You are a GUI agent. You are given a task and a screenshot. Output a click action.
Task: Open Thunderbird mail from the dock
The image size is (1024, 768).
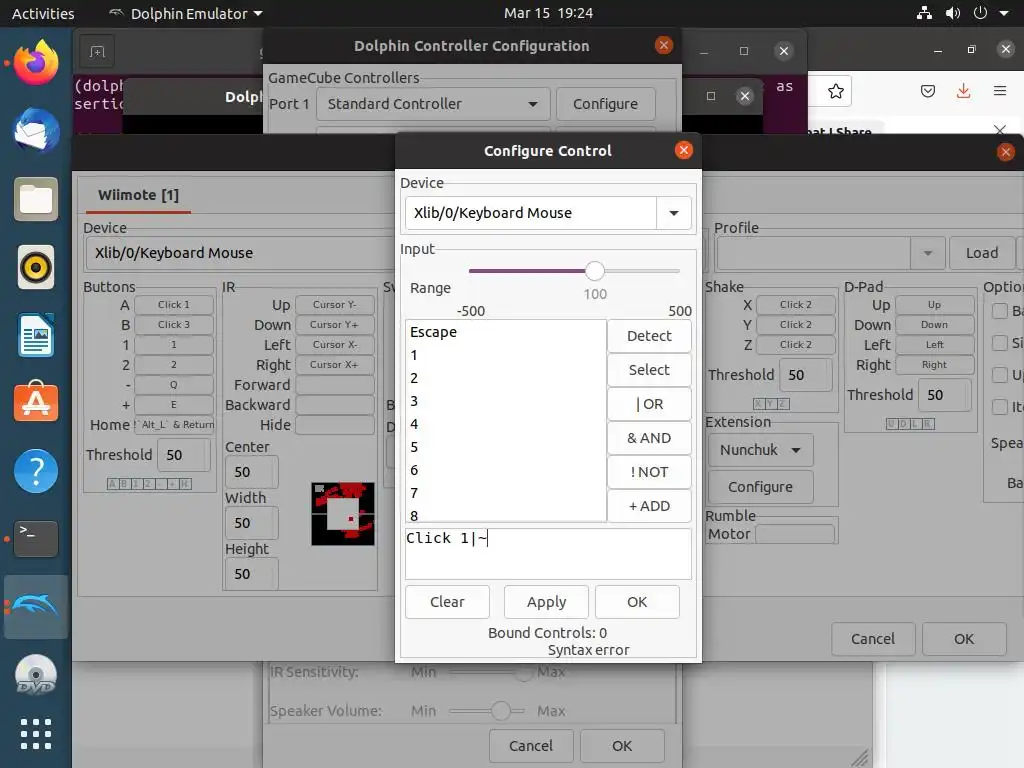[36, 131]
